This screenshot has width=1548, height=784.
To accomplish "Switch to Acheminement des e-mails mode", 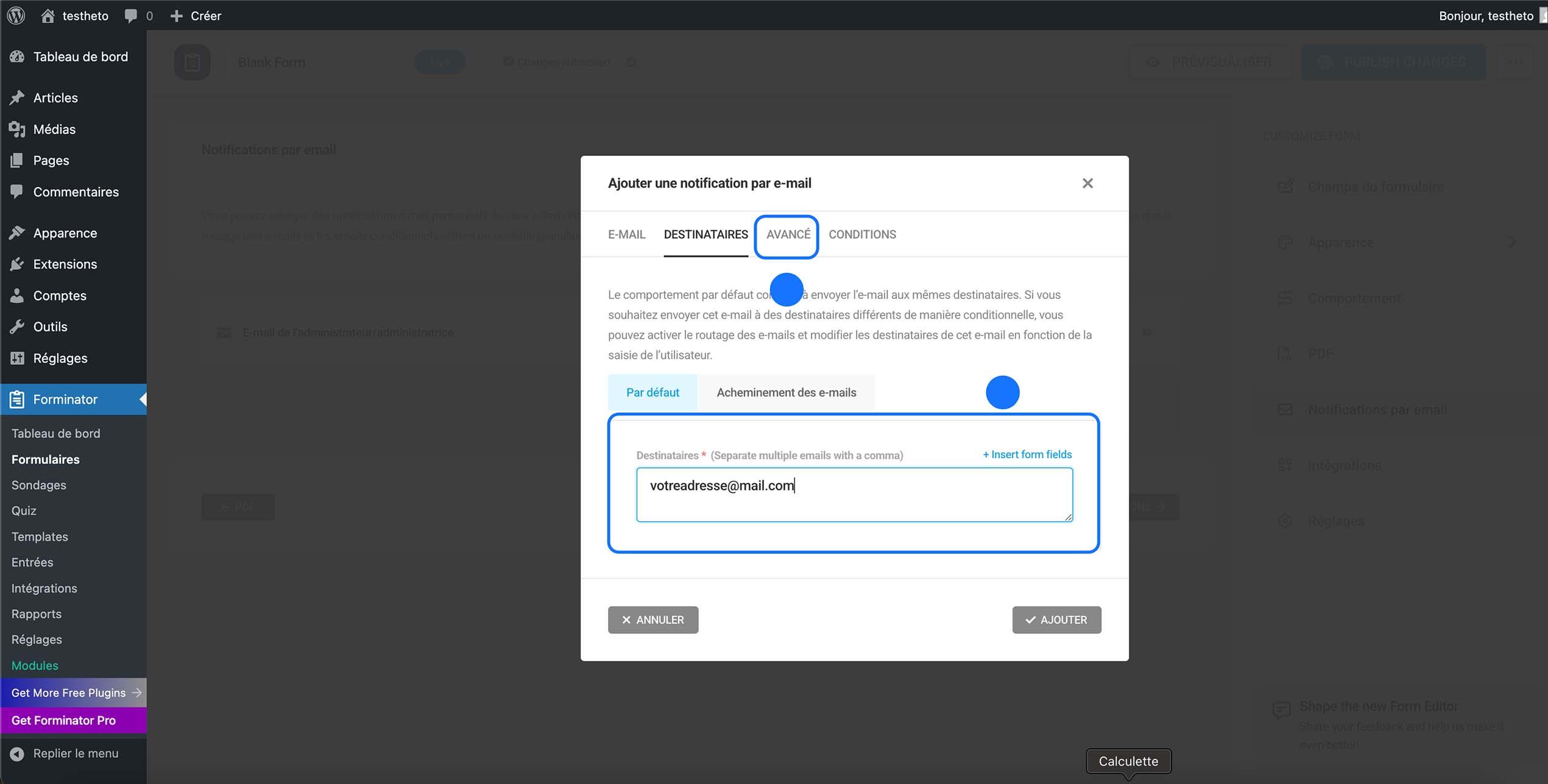I will (x=786, y=392).
